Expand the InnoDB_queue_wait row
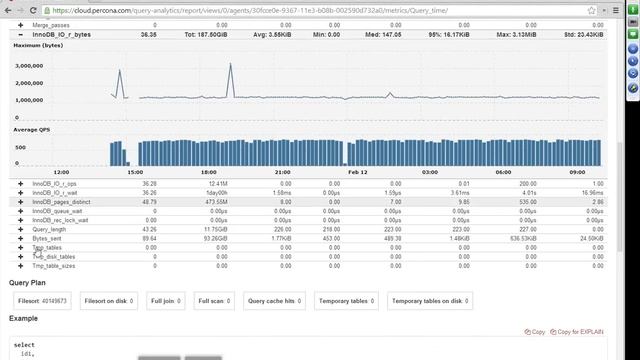The width and height of the screenshot is (640, 360). 20,211
